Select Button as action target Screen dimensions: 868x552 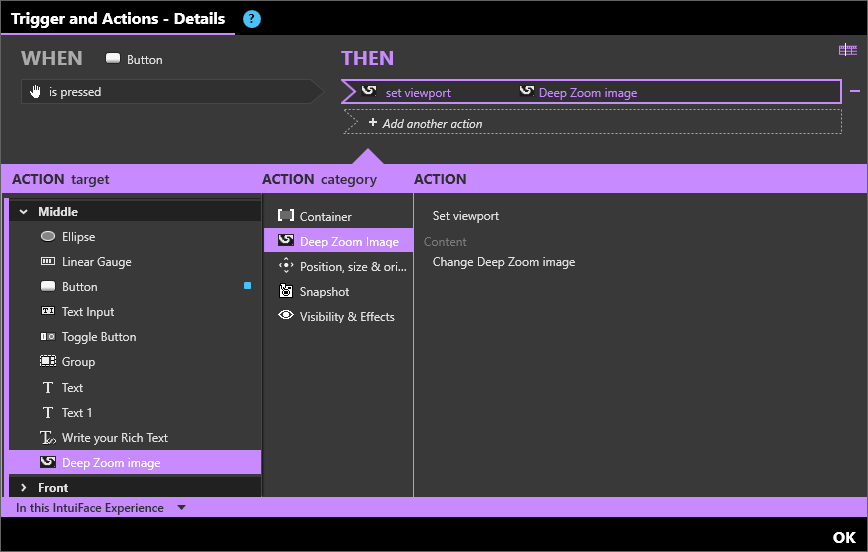pyautogui.click(x=135, y=286)
